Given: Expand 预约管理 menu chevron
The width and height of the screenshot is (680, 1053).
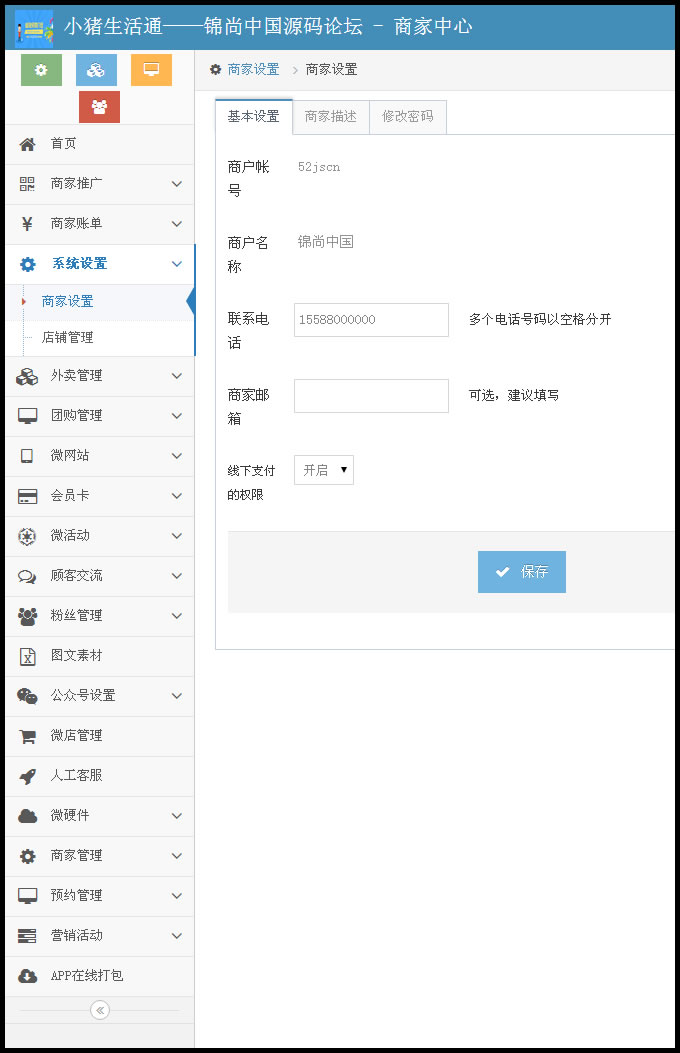Looking at the screenshot, I should tap(177, 896).
